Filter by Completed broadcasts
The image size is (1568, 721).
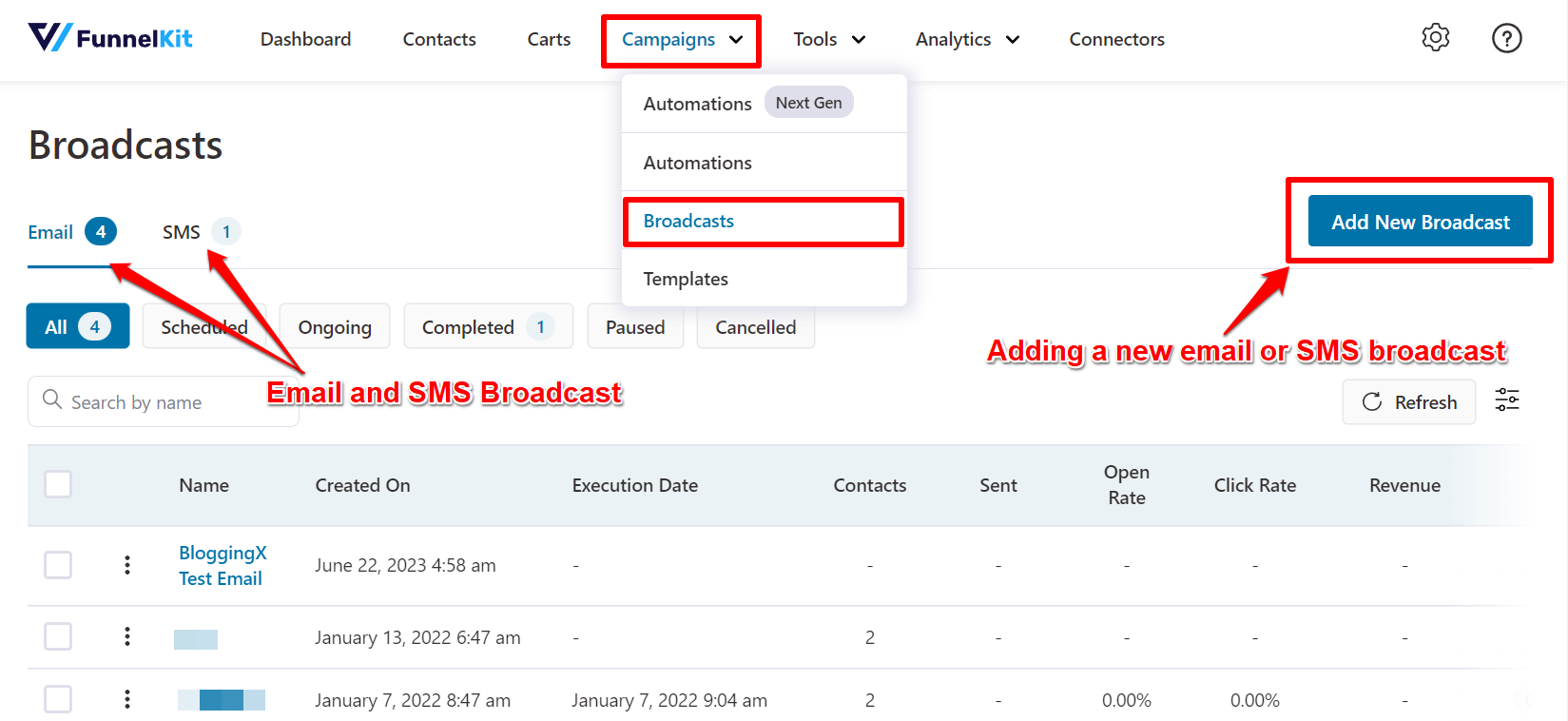coord(489,326)
